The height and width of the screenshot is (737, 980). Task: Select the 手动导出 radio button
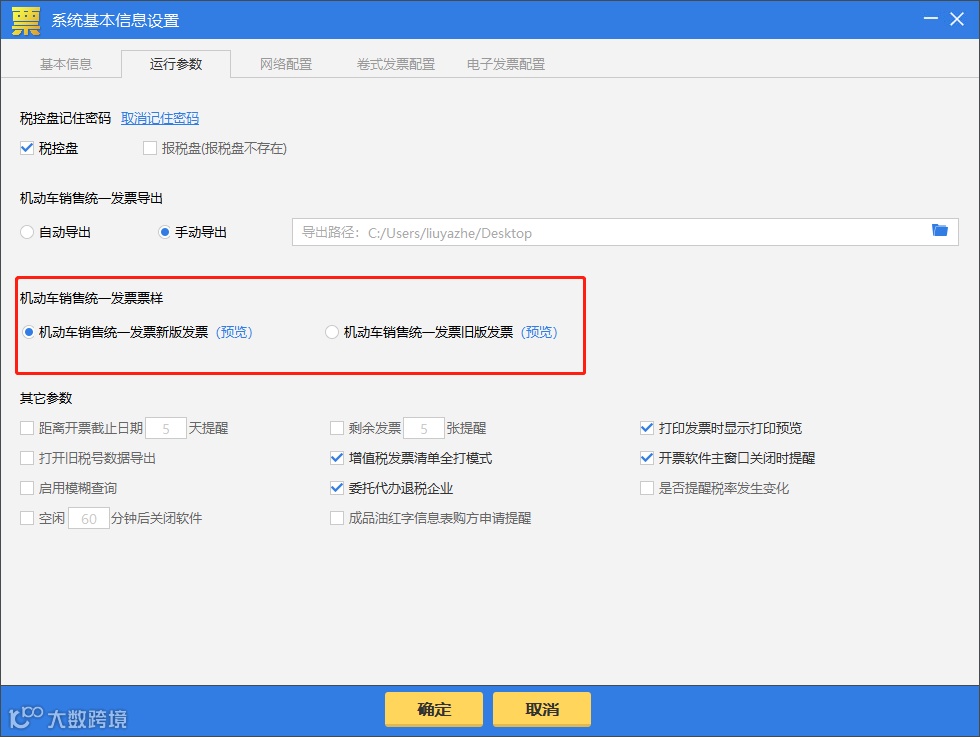click(164, 232)
